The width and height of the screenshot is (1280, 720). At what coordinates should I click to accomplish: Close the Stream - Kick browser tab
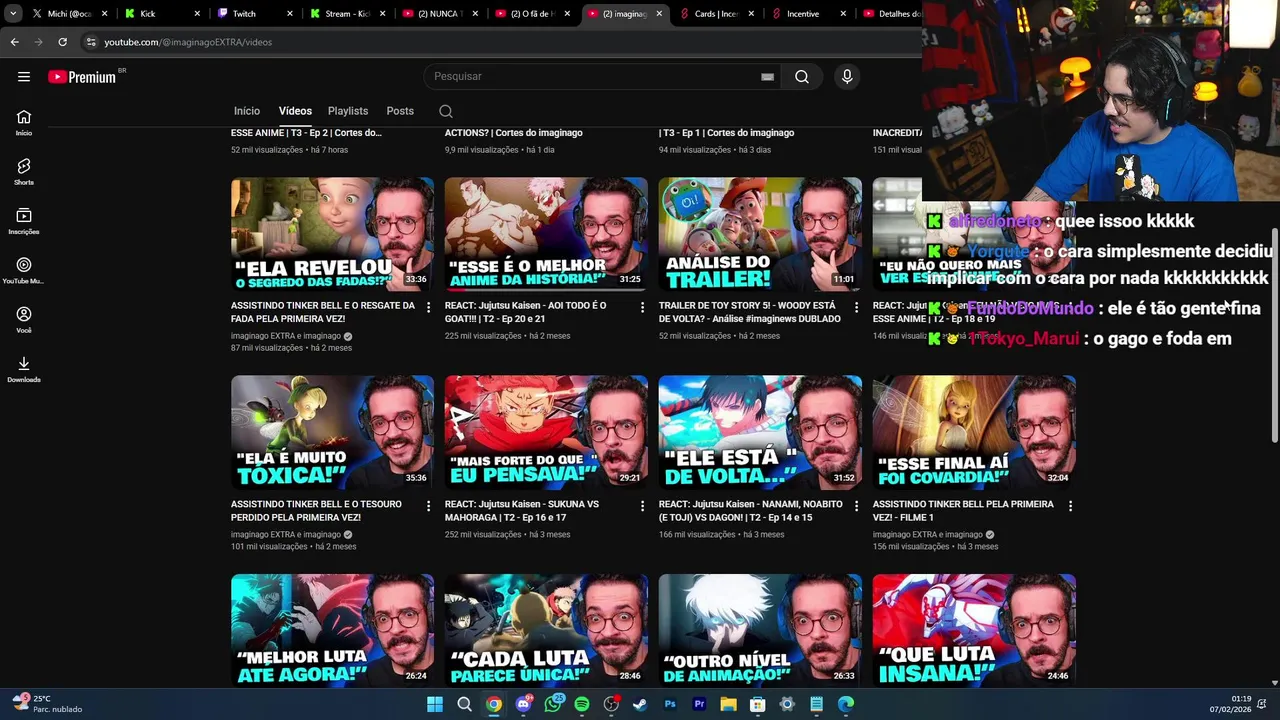[382, 14]
